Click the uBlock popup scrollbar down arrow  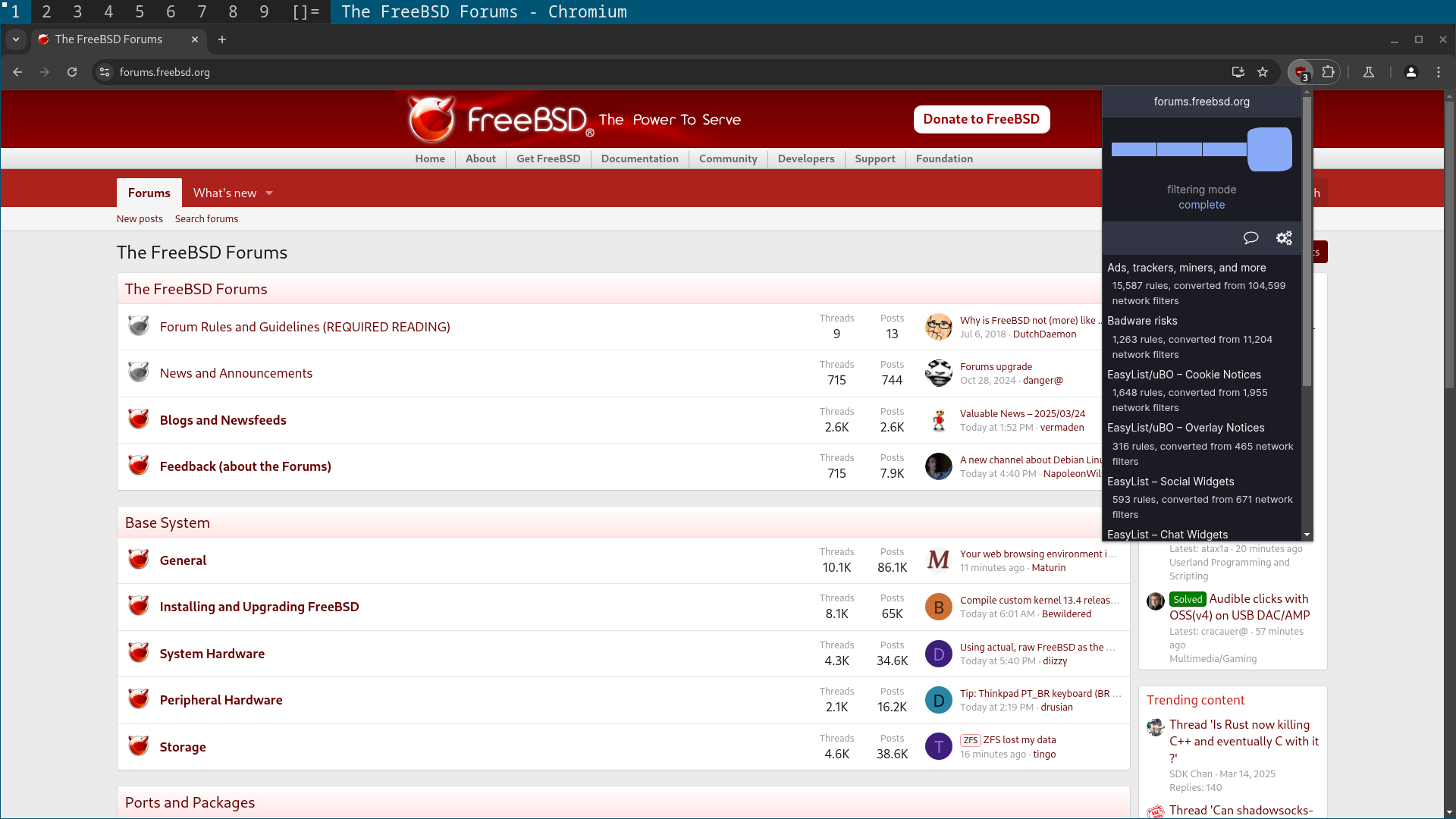[1307, 535]
